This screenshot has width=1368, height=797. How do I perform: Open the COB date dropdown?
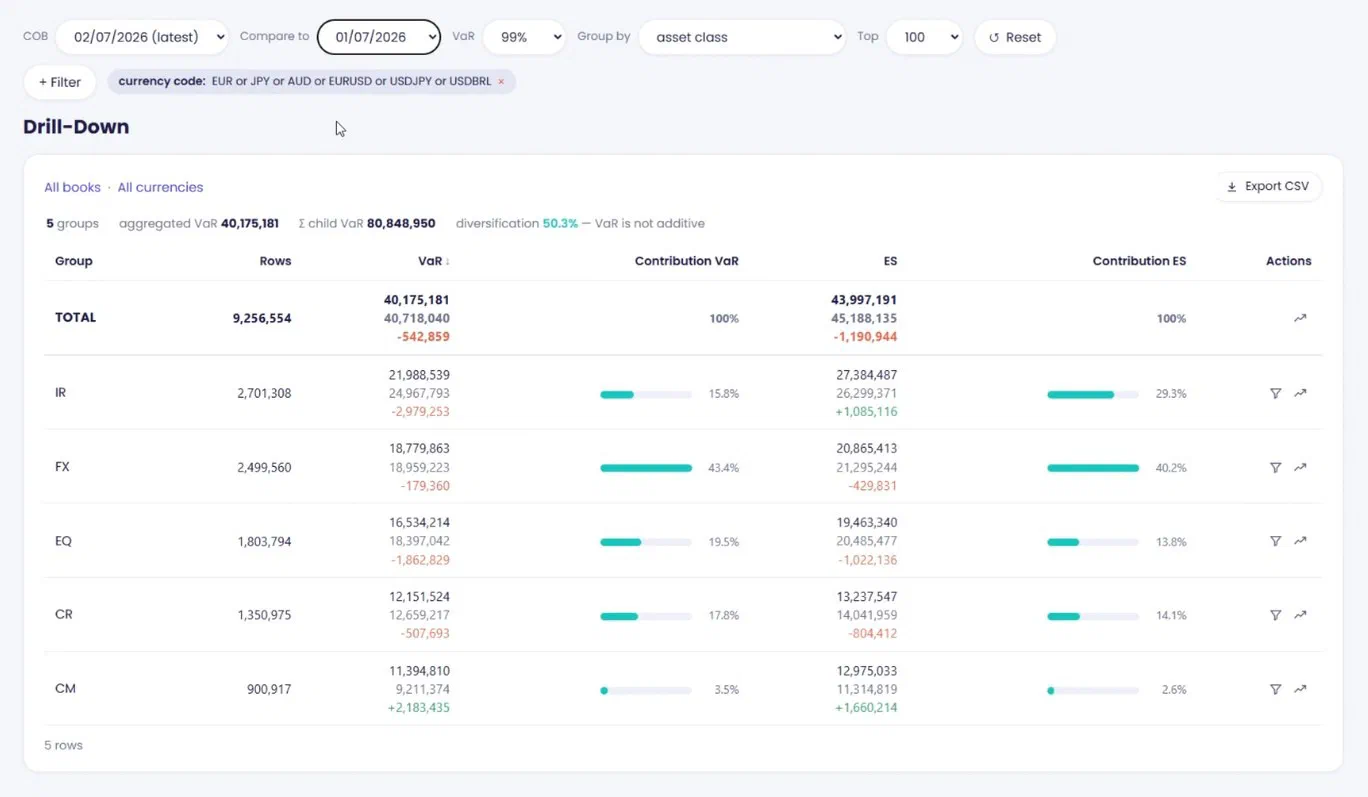[x=142, y=37]
